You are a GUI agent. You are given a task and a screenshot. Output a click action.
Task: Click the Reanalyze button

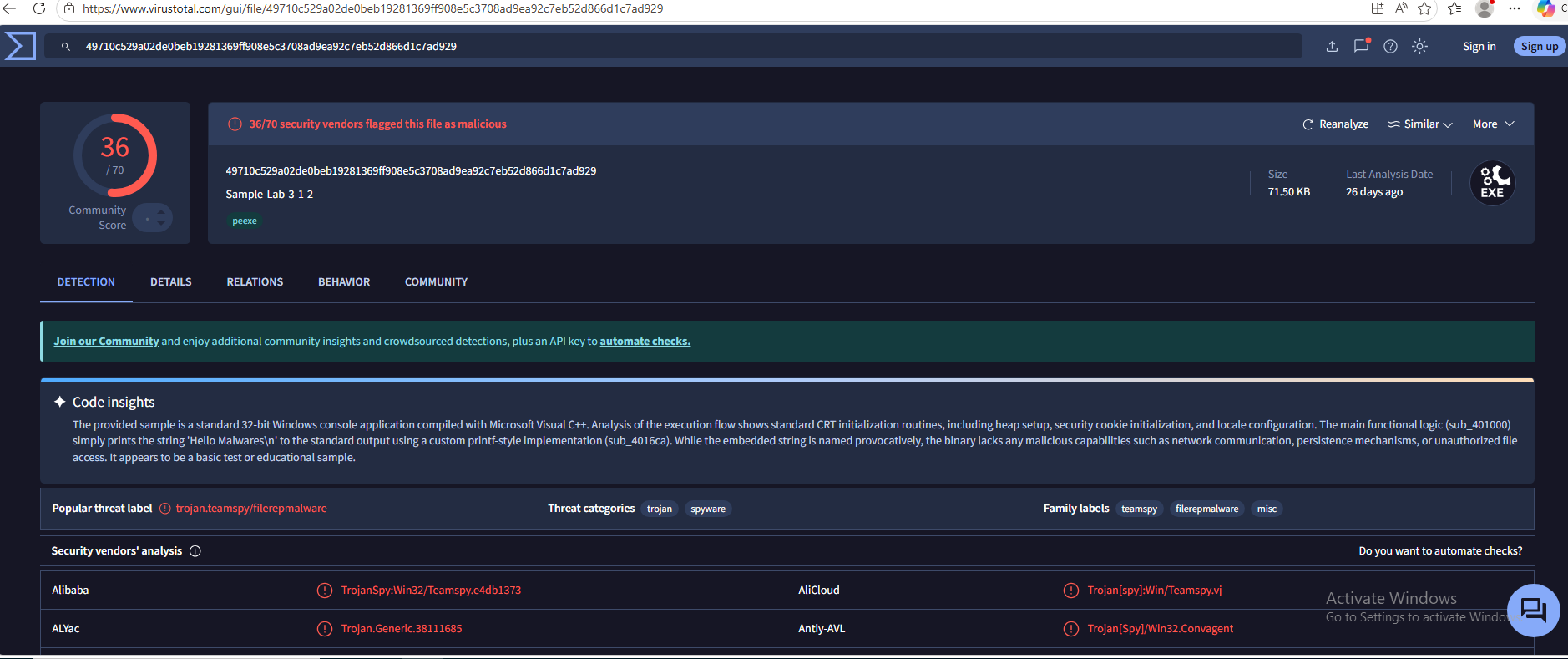pyautogui.click(x=1335, y=124)
